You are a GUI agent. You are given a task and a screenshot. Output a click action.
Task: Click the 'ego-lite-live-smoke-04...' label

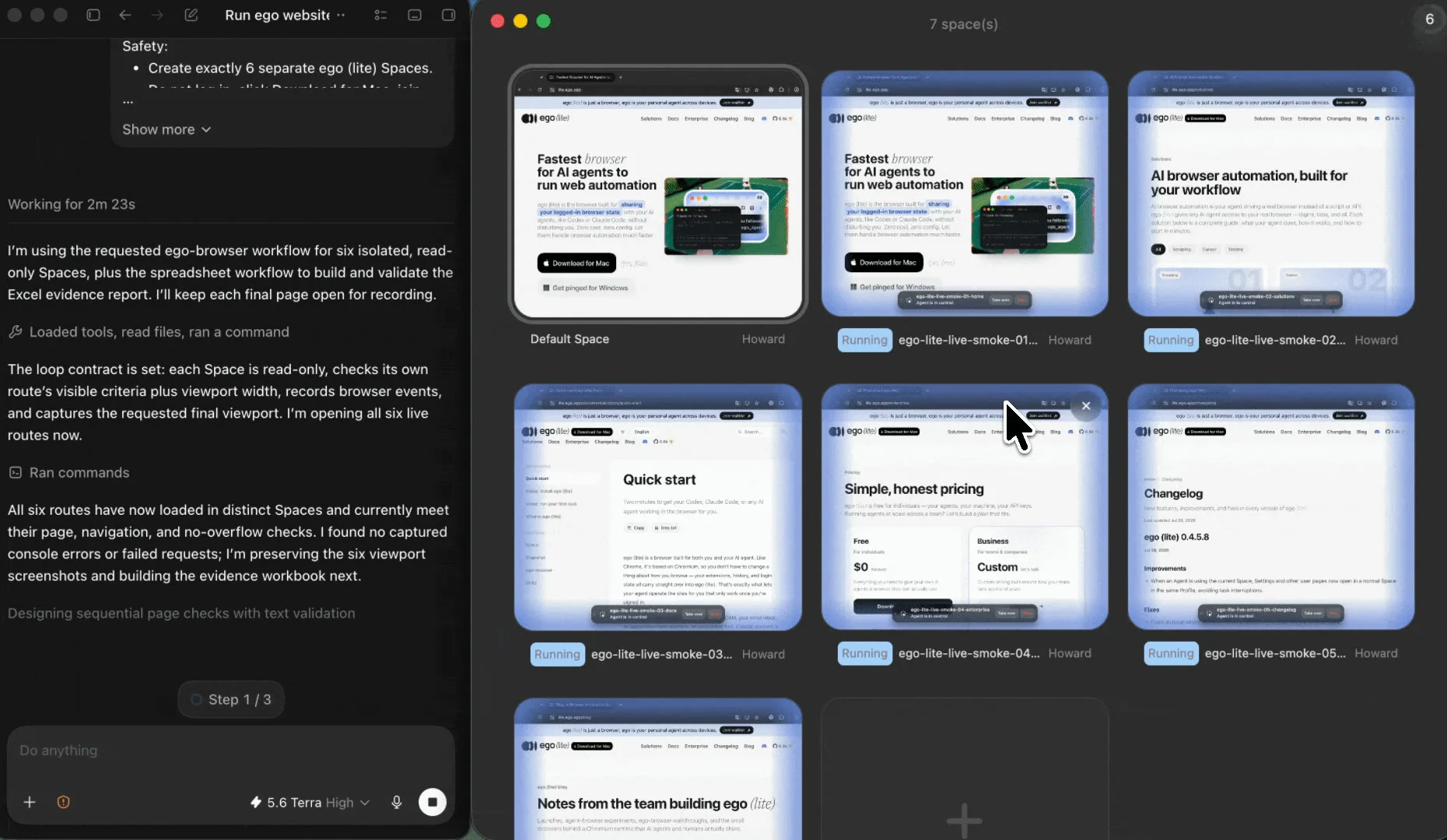click(x=969, y=653)
